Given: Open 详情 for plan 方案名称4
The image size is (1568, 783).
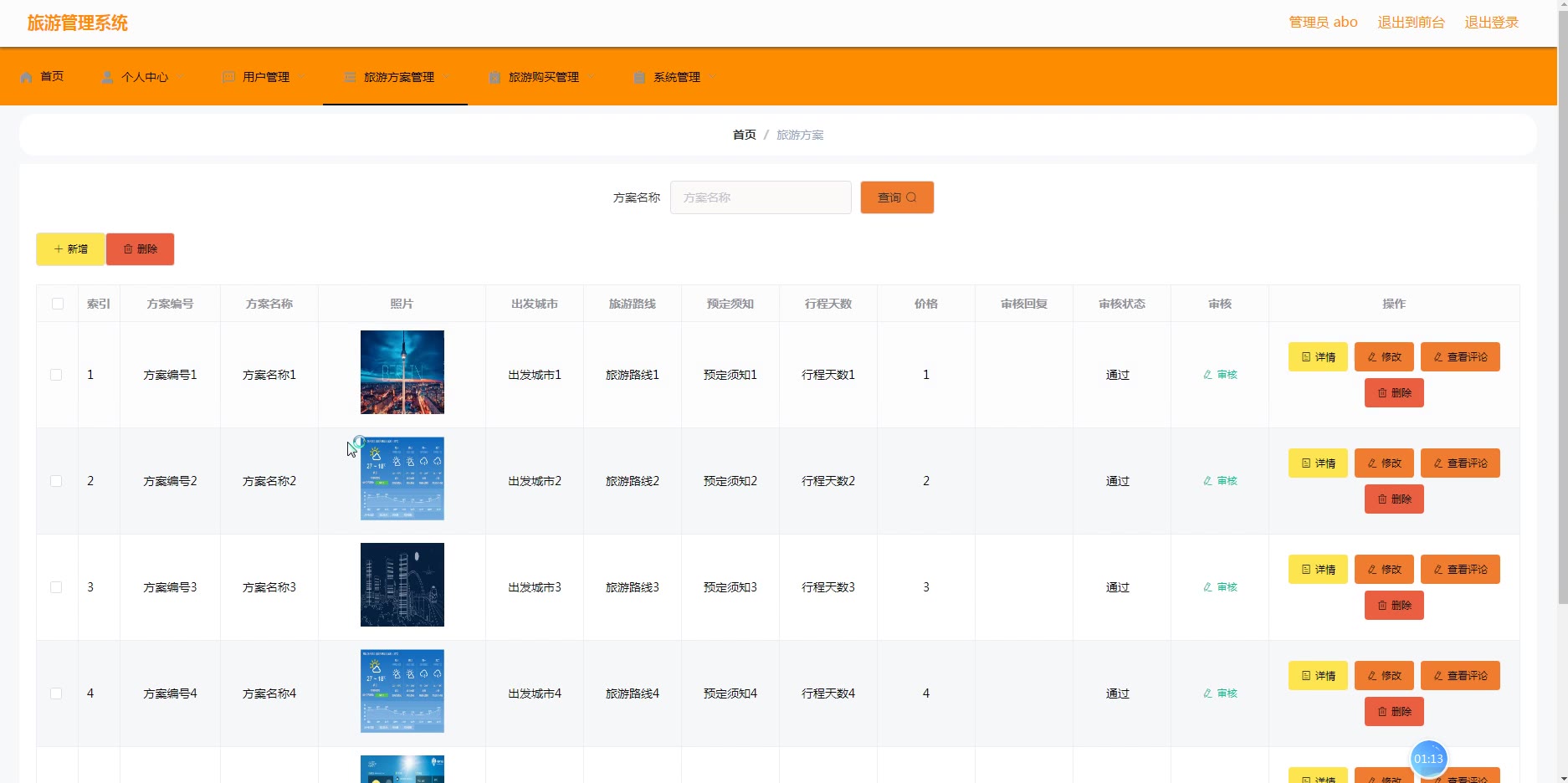Looking at the screenshot, I should click(x=1318, y=676).
